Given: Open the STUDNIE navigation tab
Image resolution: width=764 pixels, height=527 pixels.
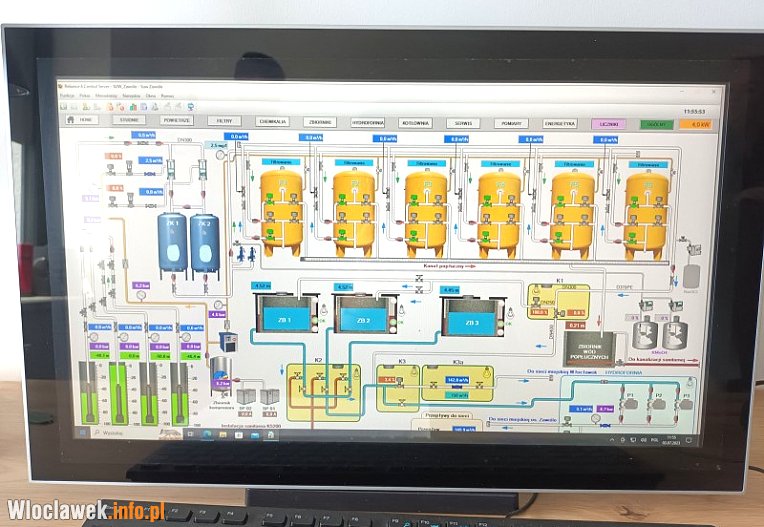Looking at the screenshot, I should pyautogui.click(x=129, y=119).
